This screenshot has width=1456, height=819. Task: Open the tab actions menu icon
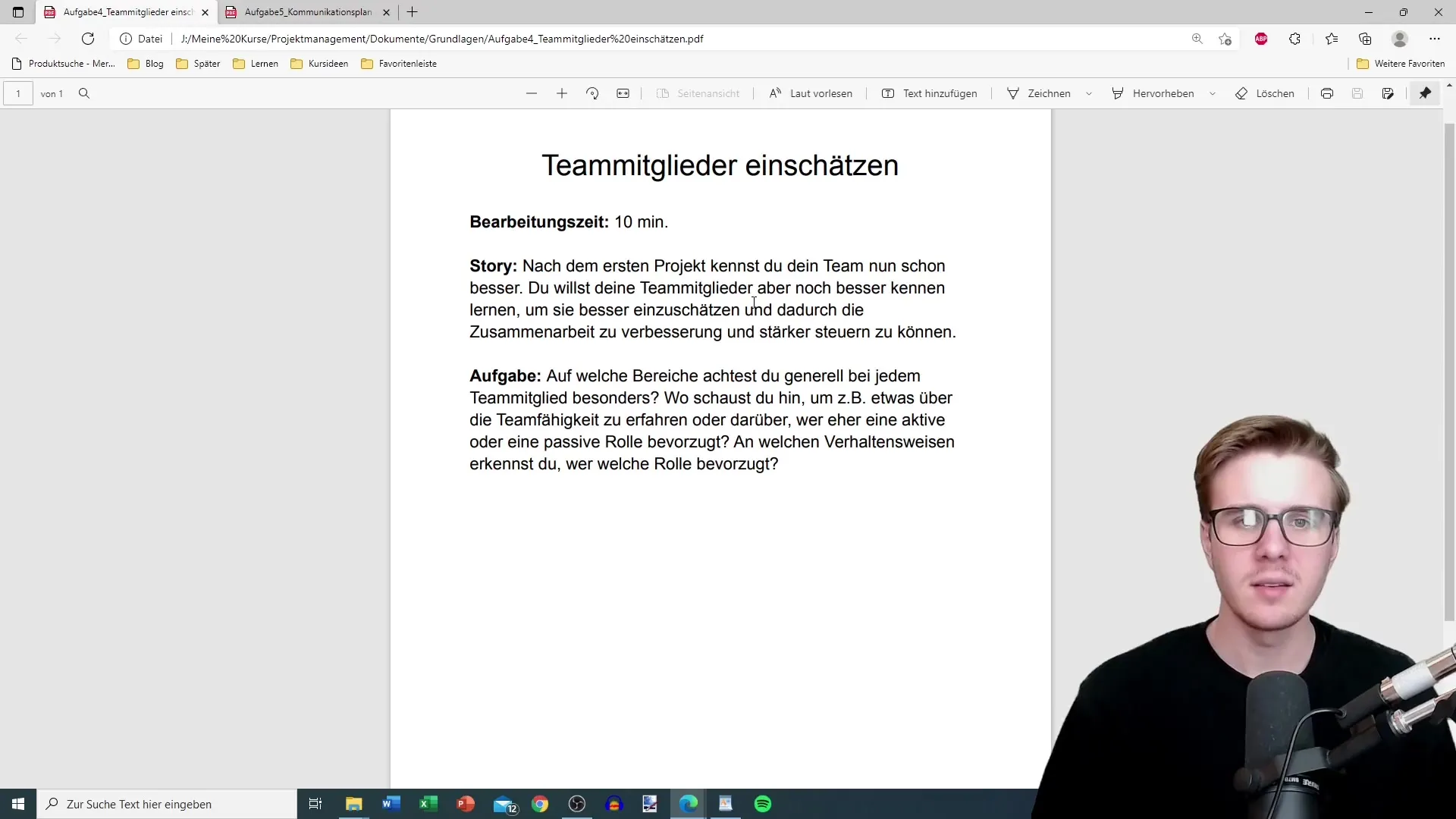tap(18, 12)
